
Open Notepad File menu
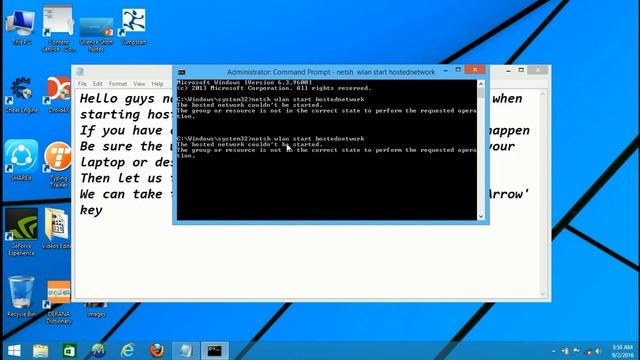tap(82, 84)
